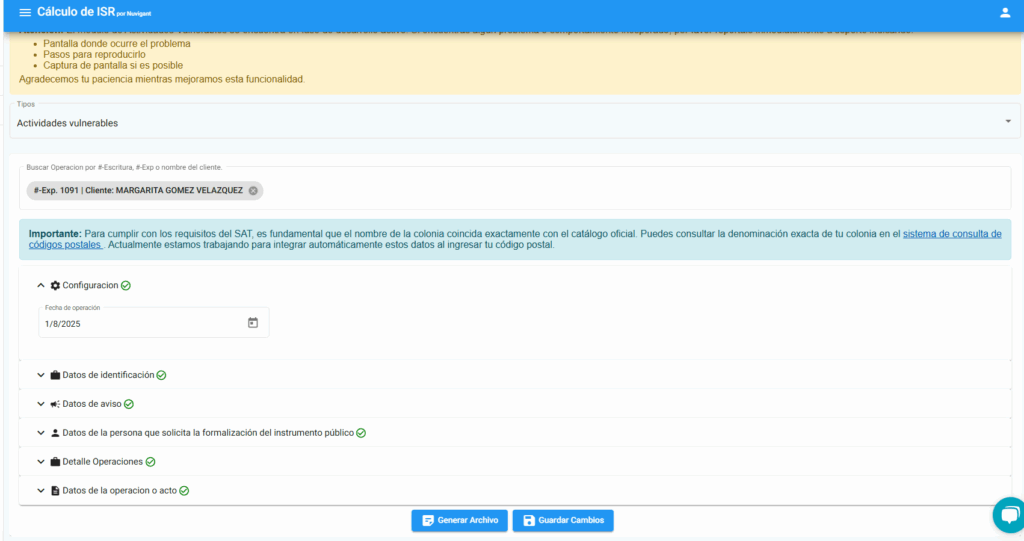1024x541 pixels.
Task: Click the person icon for solicitante section
Action: (55, 433)
